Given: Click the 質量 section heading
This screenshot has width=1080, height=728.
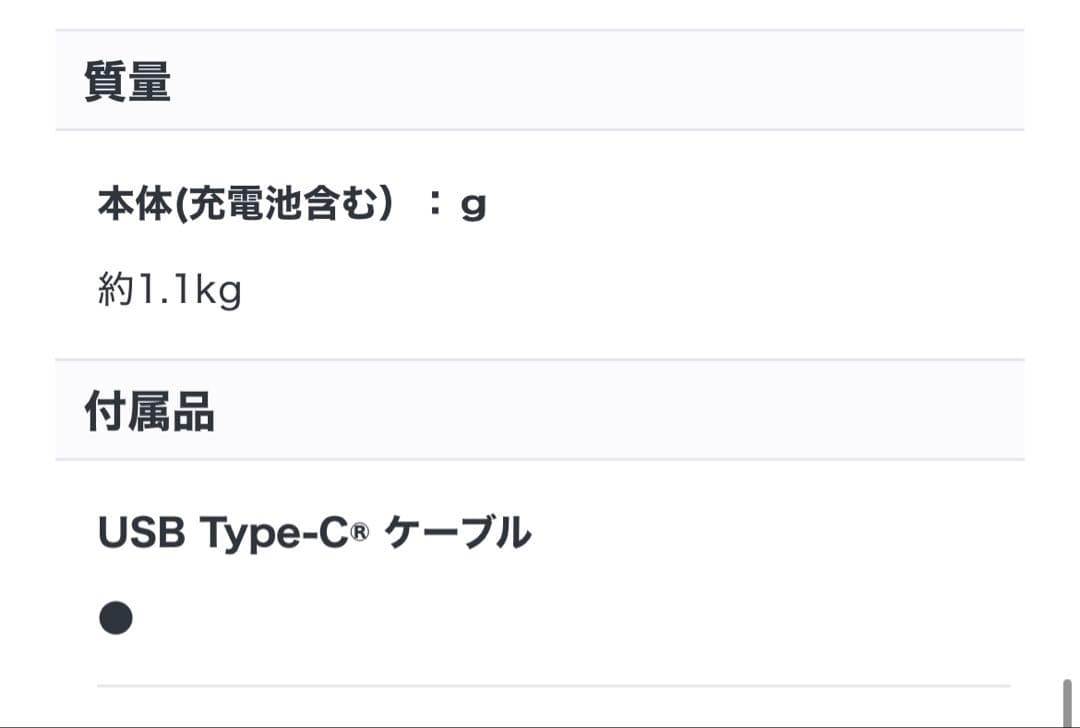Looking at the screenshot, I should (x=127, y=81).
